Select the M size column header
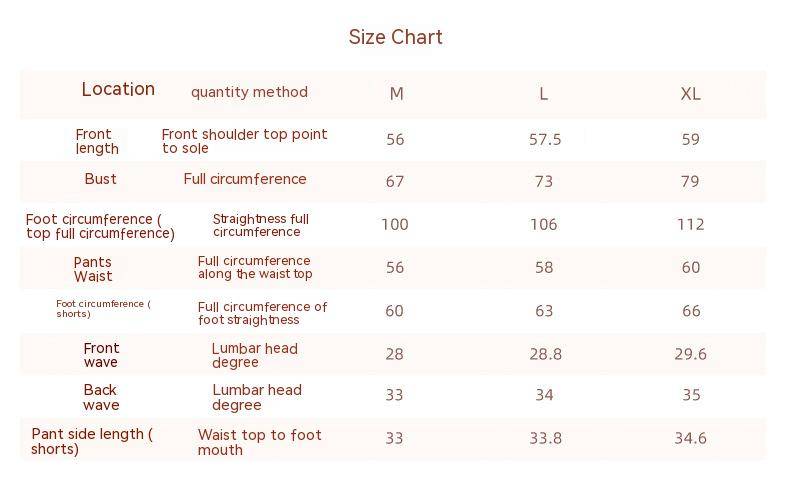 click(397, 94)
